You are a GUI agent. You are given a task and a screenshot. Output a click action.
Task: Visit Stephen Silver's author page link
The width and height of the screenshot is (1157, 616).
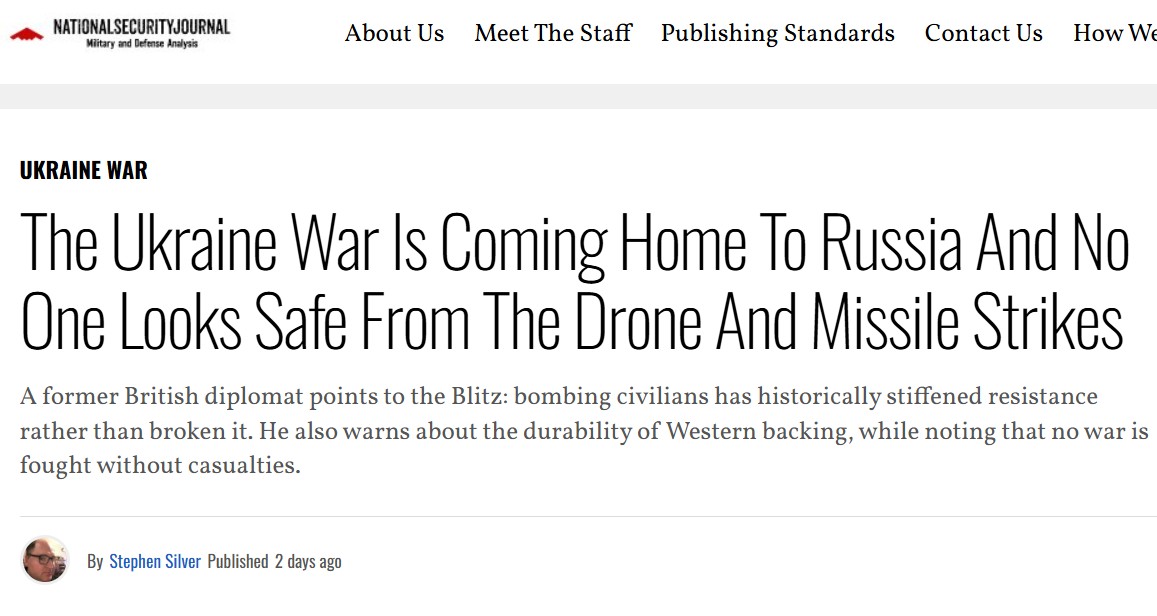pyautogui.click(x=155, y=561)
